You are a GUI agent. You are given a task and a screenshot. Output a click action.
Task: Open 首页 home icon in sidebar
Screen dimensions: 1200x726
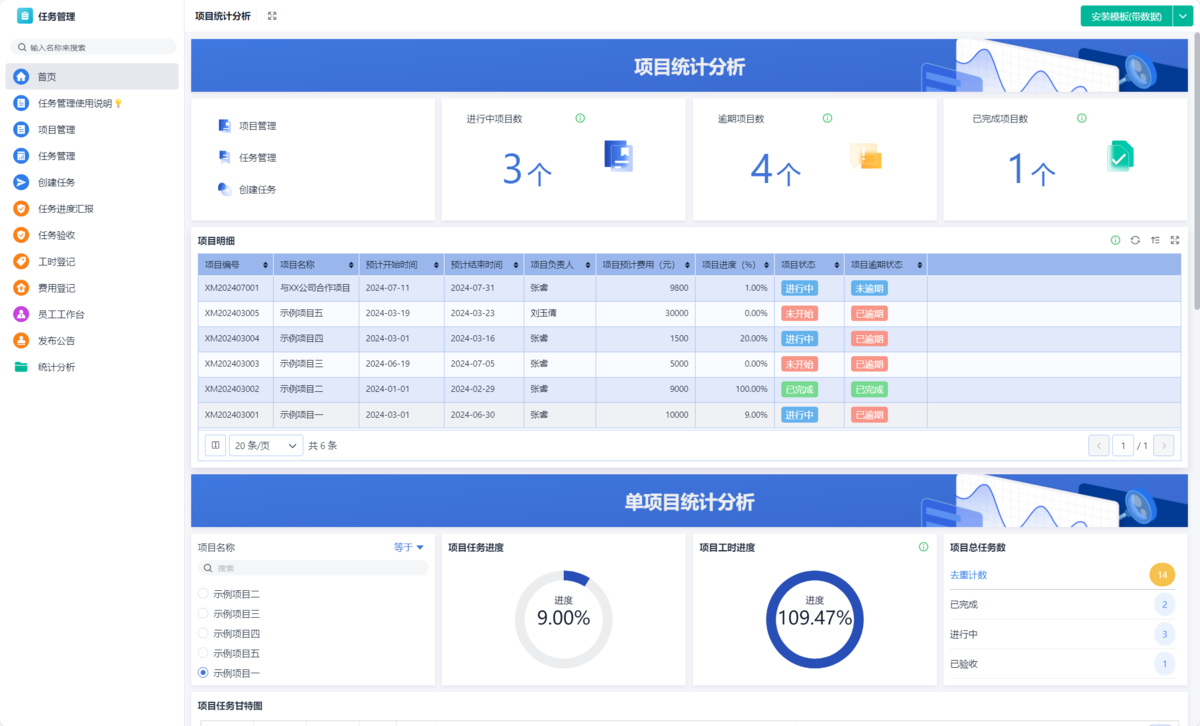(21, 77)
